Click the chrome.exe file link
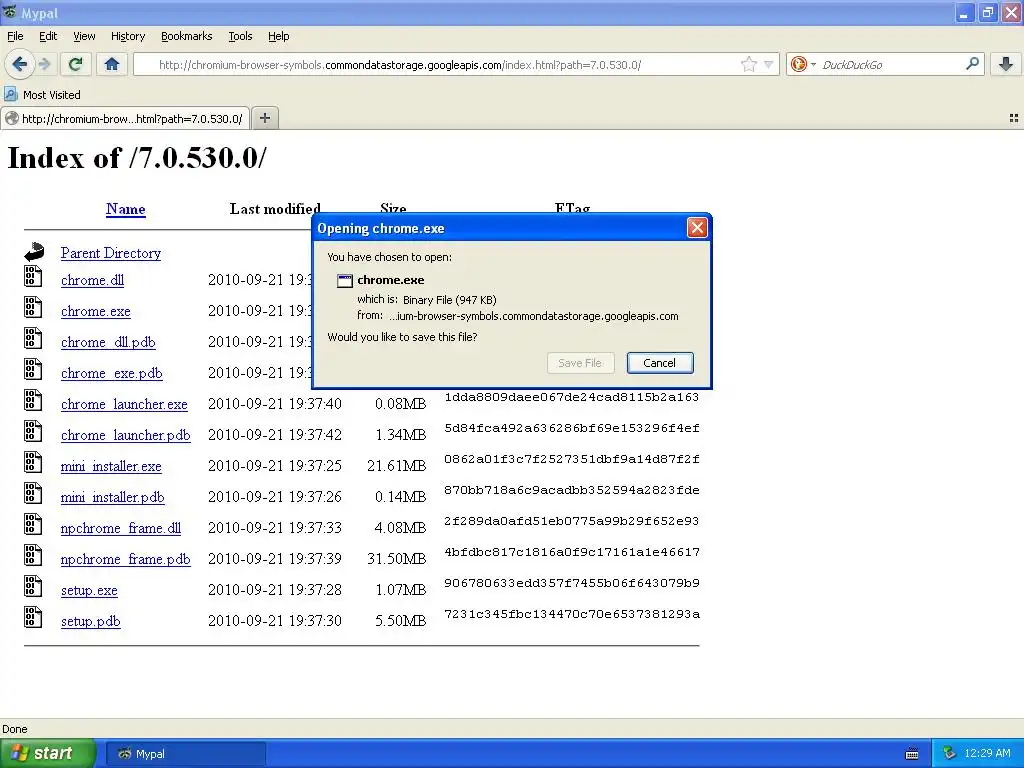The width and height of the screenshot is (1024, 768). click(95, 311)
